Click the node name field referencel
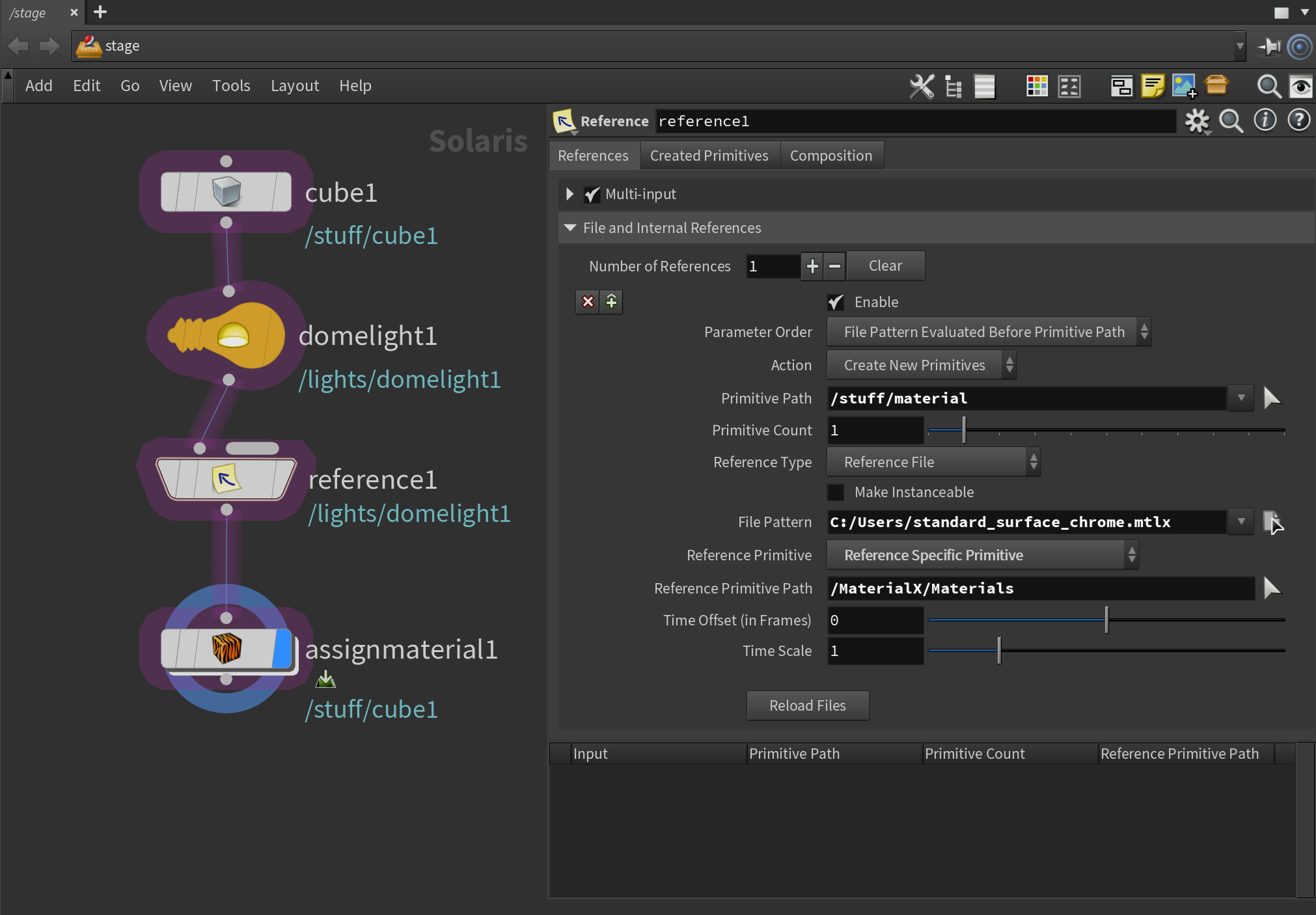Viewport: 1316px width, 915px height. 915,121
